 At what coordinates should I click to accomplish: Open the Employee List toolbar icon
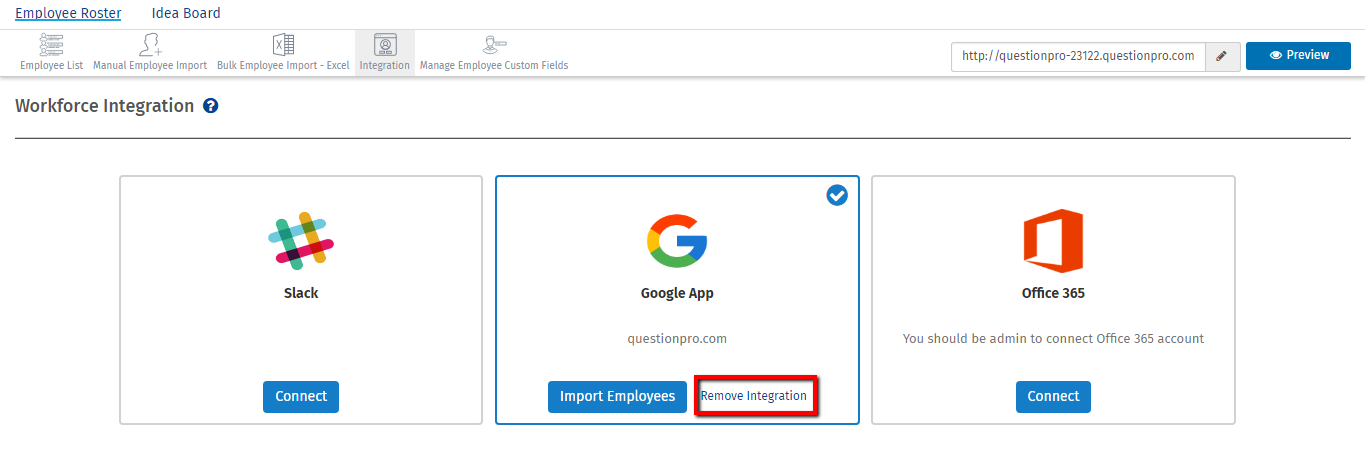point(51,53)
